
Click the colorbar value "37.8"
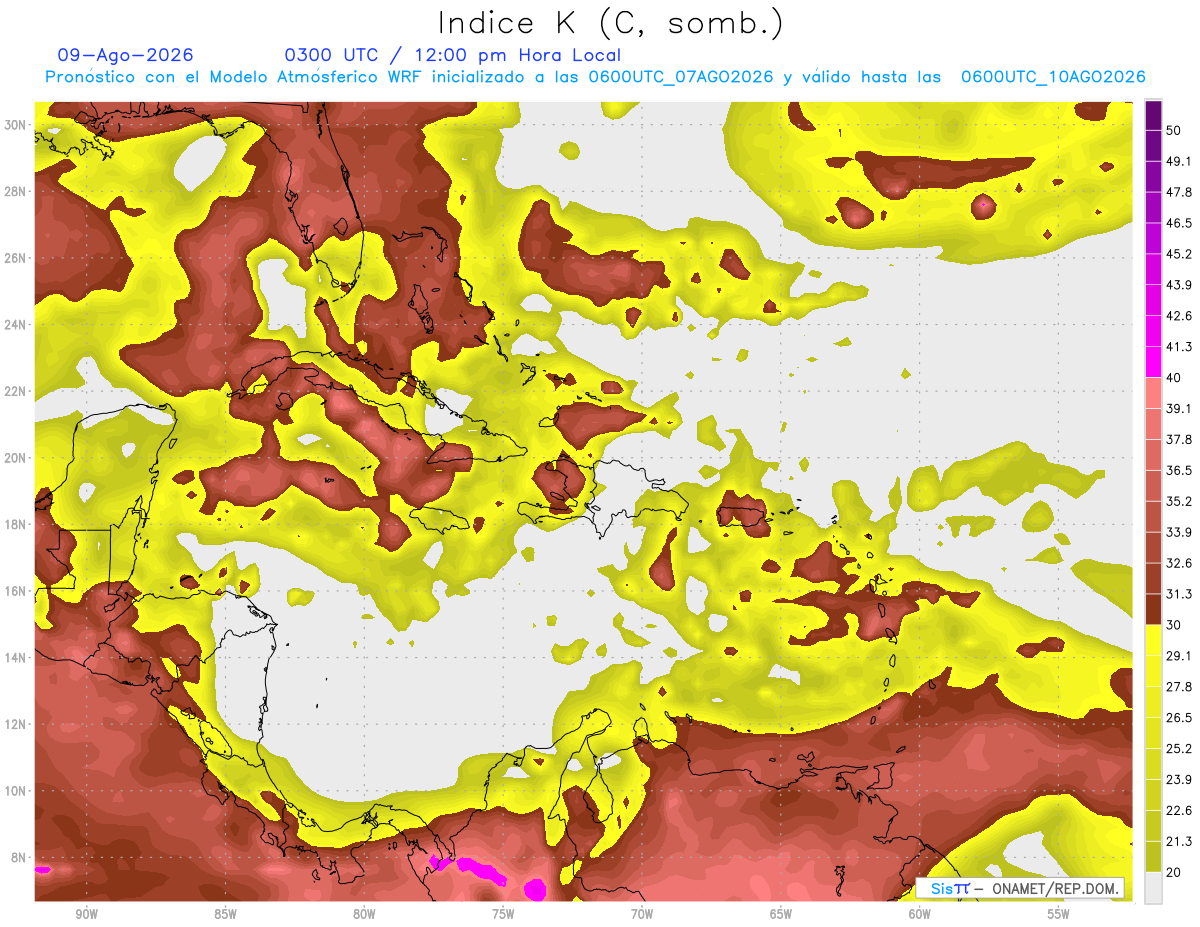click(1179, 439)
